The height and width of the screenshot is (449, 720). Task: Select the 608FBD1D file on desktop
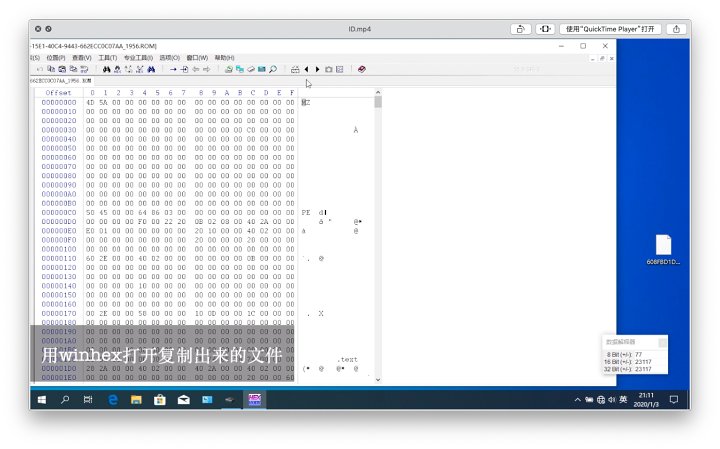click(663, 250)
